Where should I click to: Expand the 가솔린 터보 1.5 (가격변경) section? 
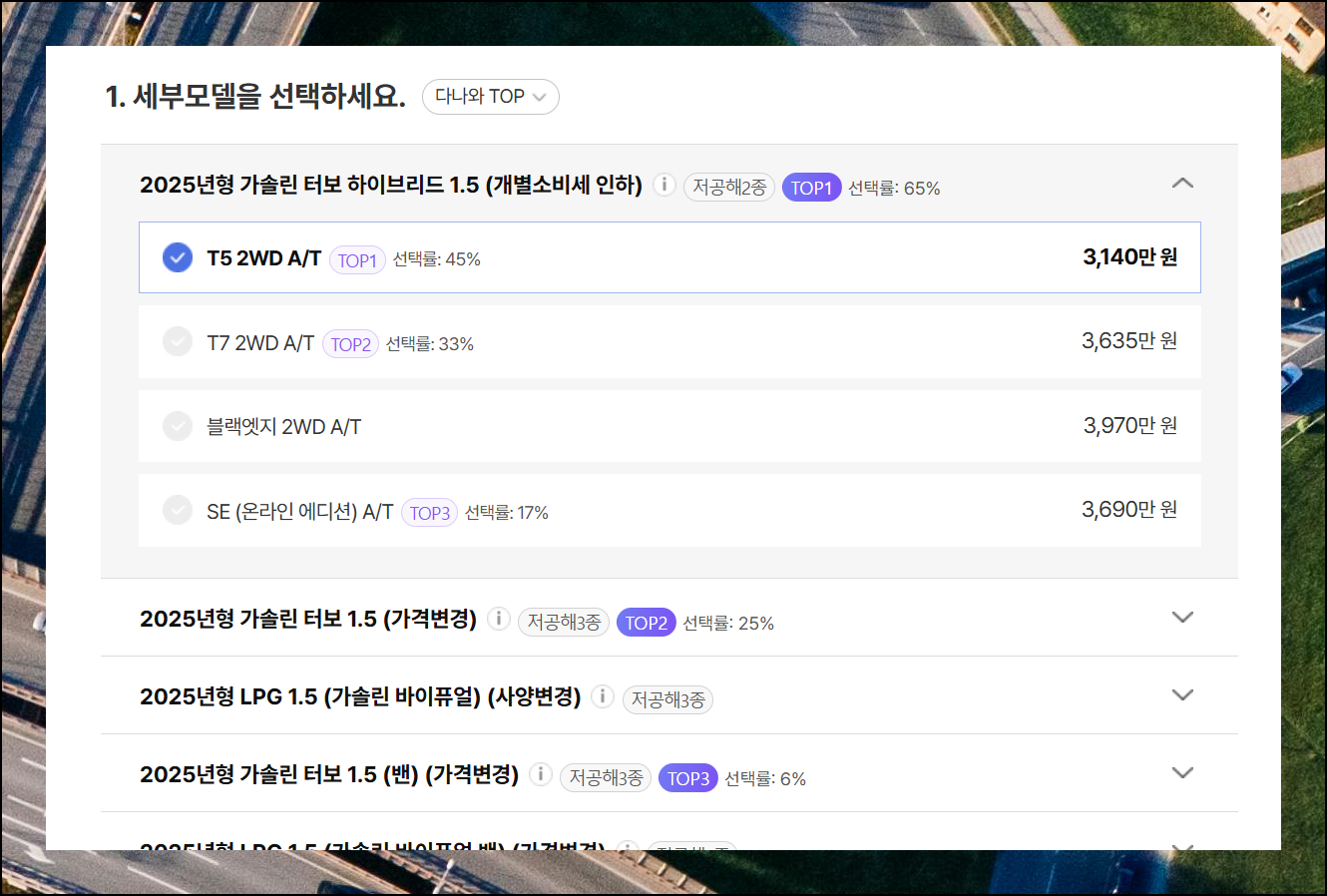pyautogui.click(x=1182, y=618)
